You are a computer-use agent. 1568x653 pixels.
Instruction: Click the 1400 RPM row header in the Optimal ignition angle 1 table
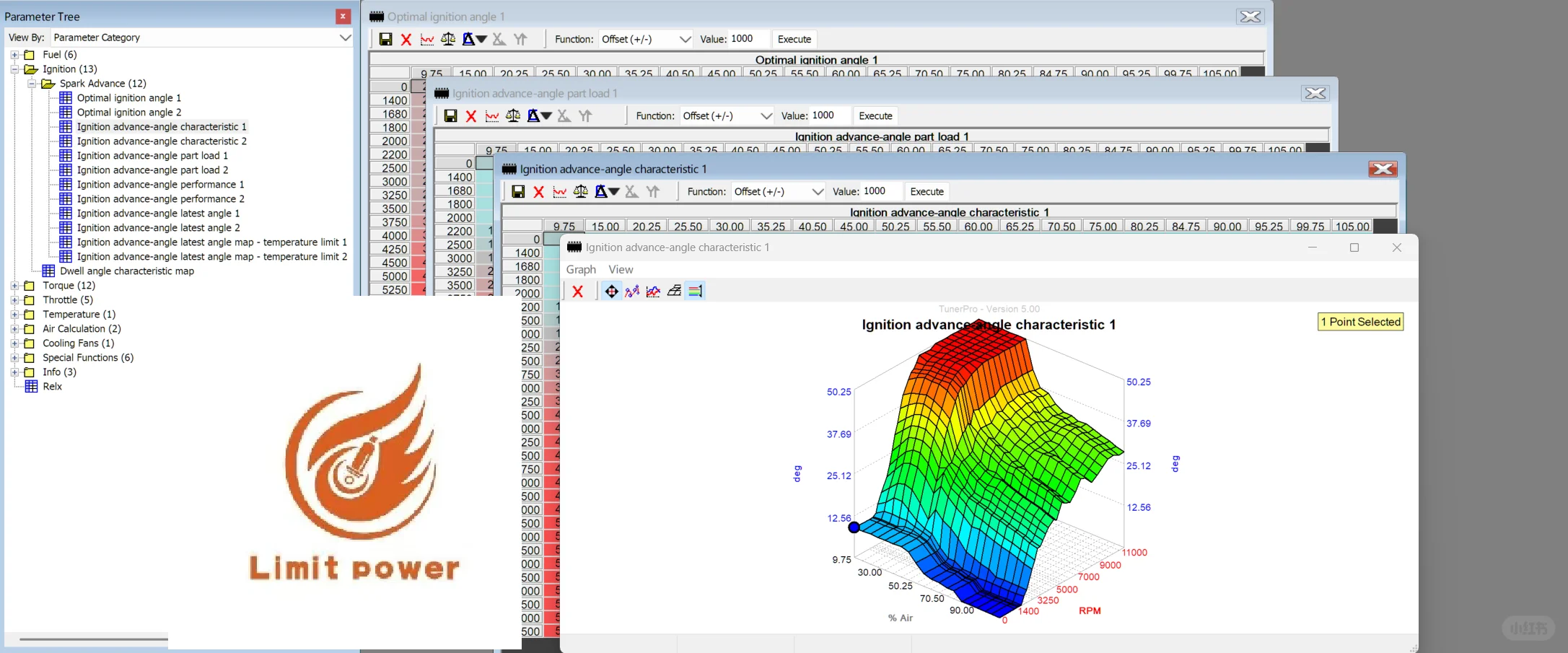pyautogui.click(x=390, y=100)
